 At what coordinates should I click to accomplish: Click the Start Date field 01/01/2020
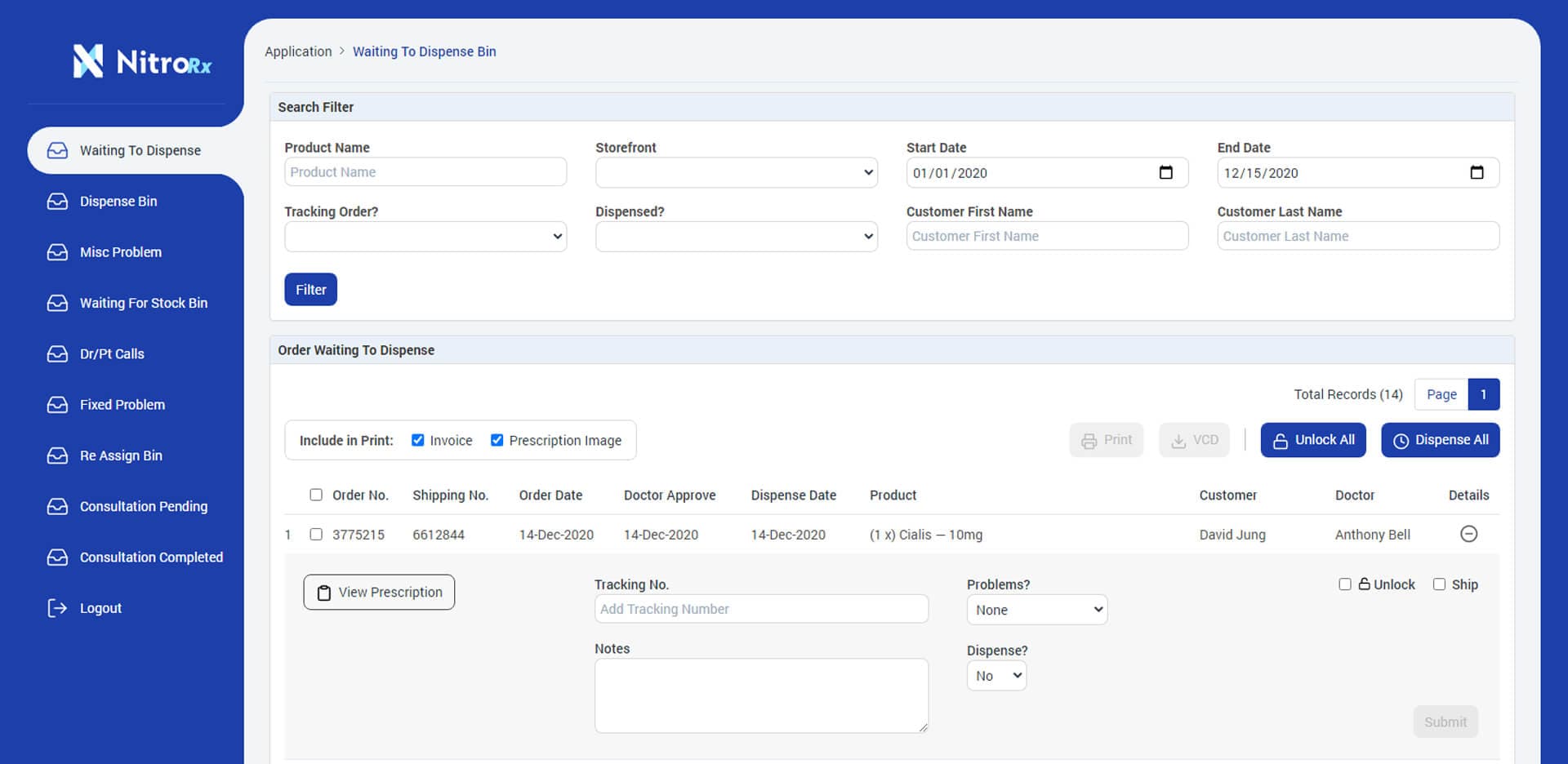(1047, 172)
